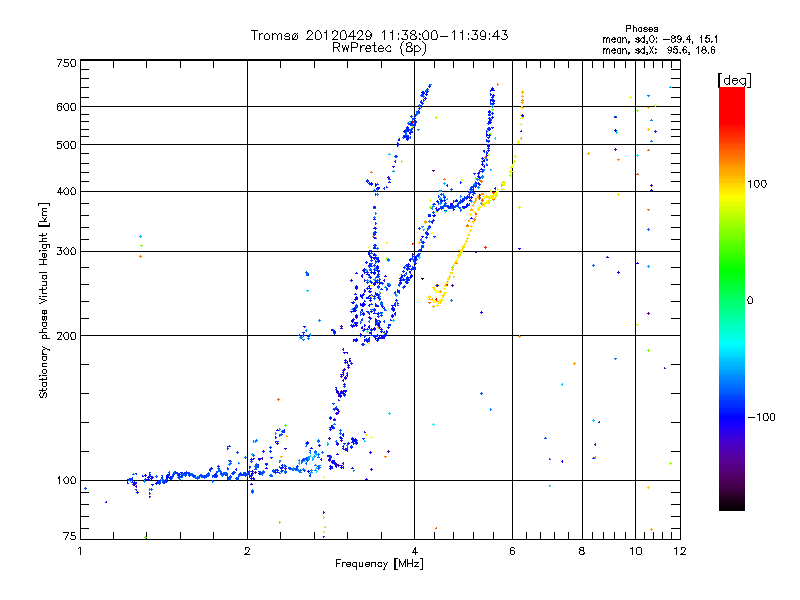This screenshot has height=600, width=800.
Task: Click the yellow X-mode trace hook near 240 km
Action: (436, 297)
